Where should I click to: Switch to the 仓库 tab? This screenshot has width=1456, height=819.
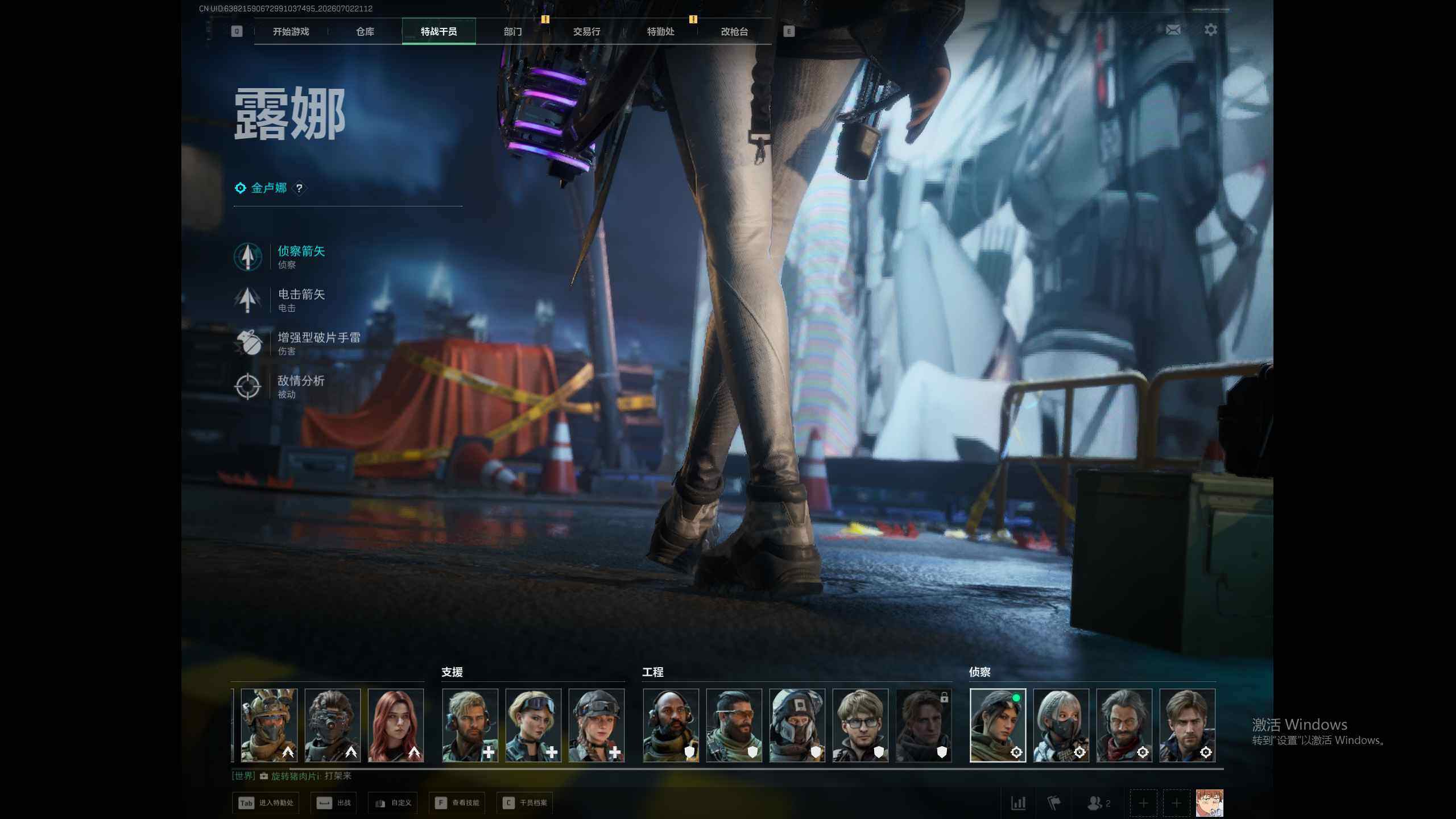click(x=365, y=31)
